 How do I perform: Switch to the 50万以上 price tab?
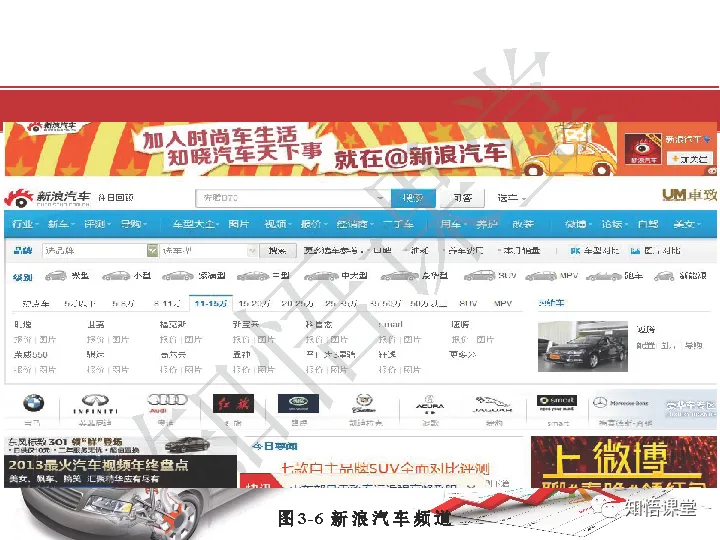pos(428,304)
